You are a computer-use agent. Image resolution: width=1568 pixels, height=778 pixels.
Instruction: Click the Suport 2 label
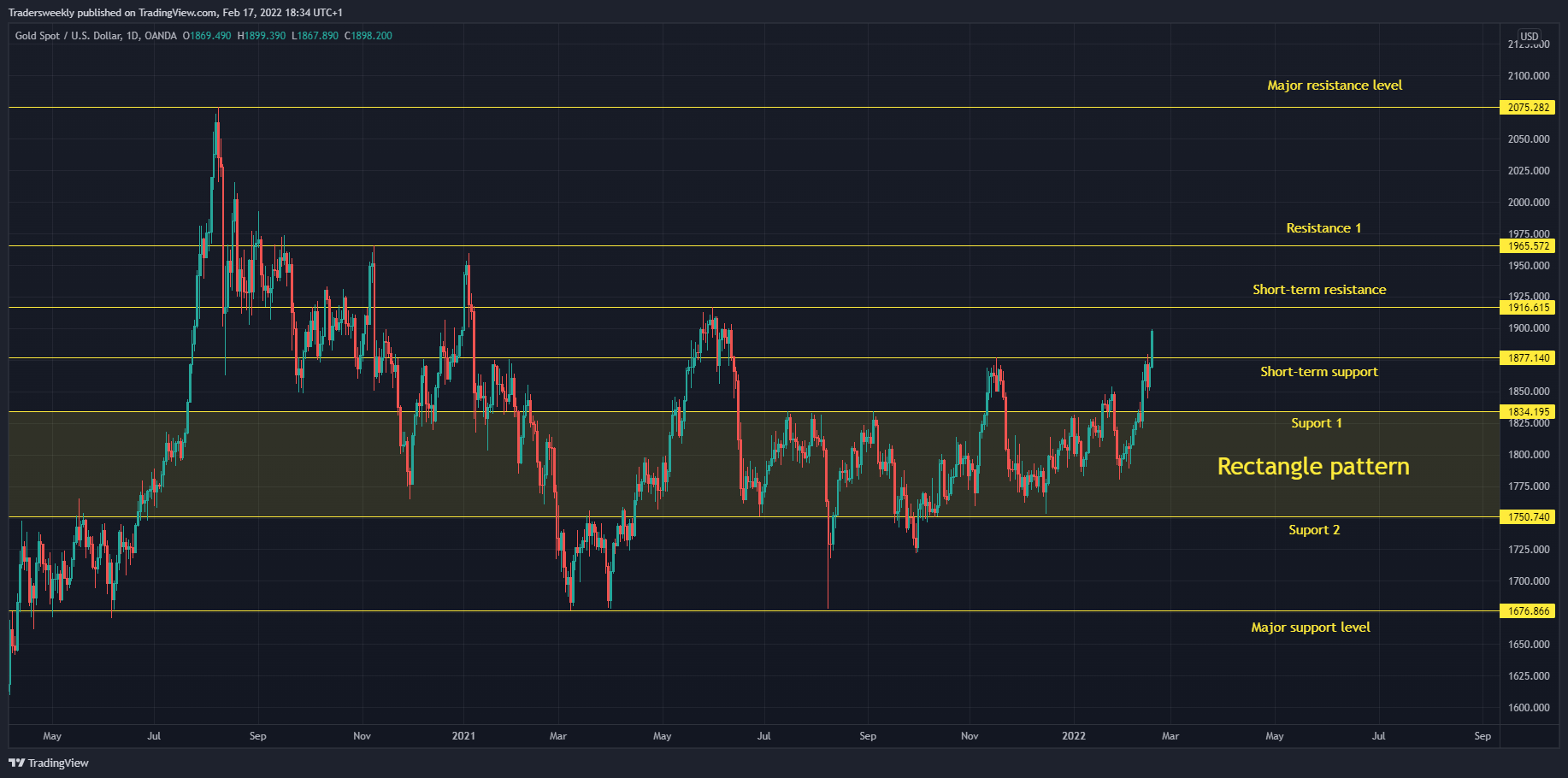[x=1314, y=530]
